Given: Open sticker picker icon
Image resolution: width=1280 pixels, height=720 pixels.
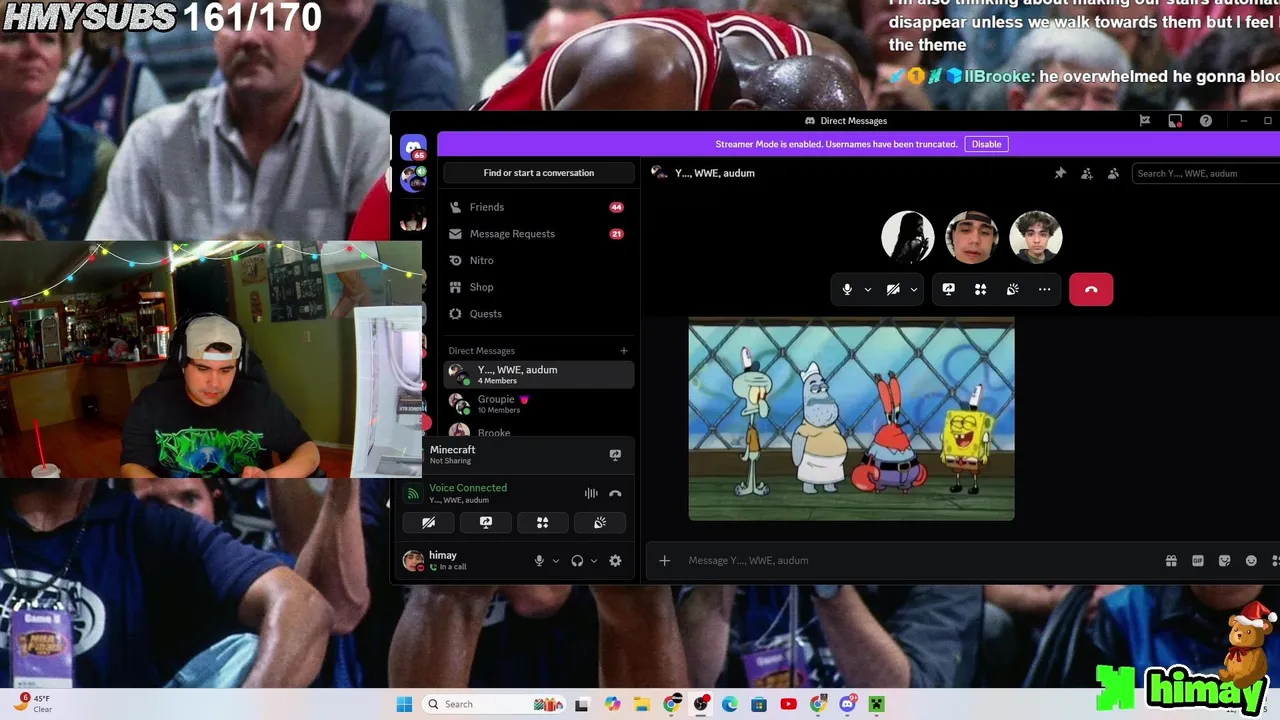Looking at the screenshot, I should pyautogui.click(x=1224, y=561).
